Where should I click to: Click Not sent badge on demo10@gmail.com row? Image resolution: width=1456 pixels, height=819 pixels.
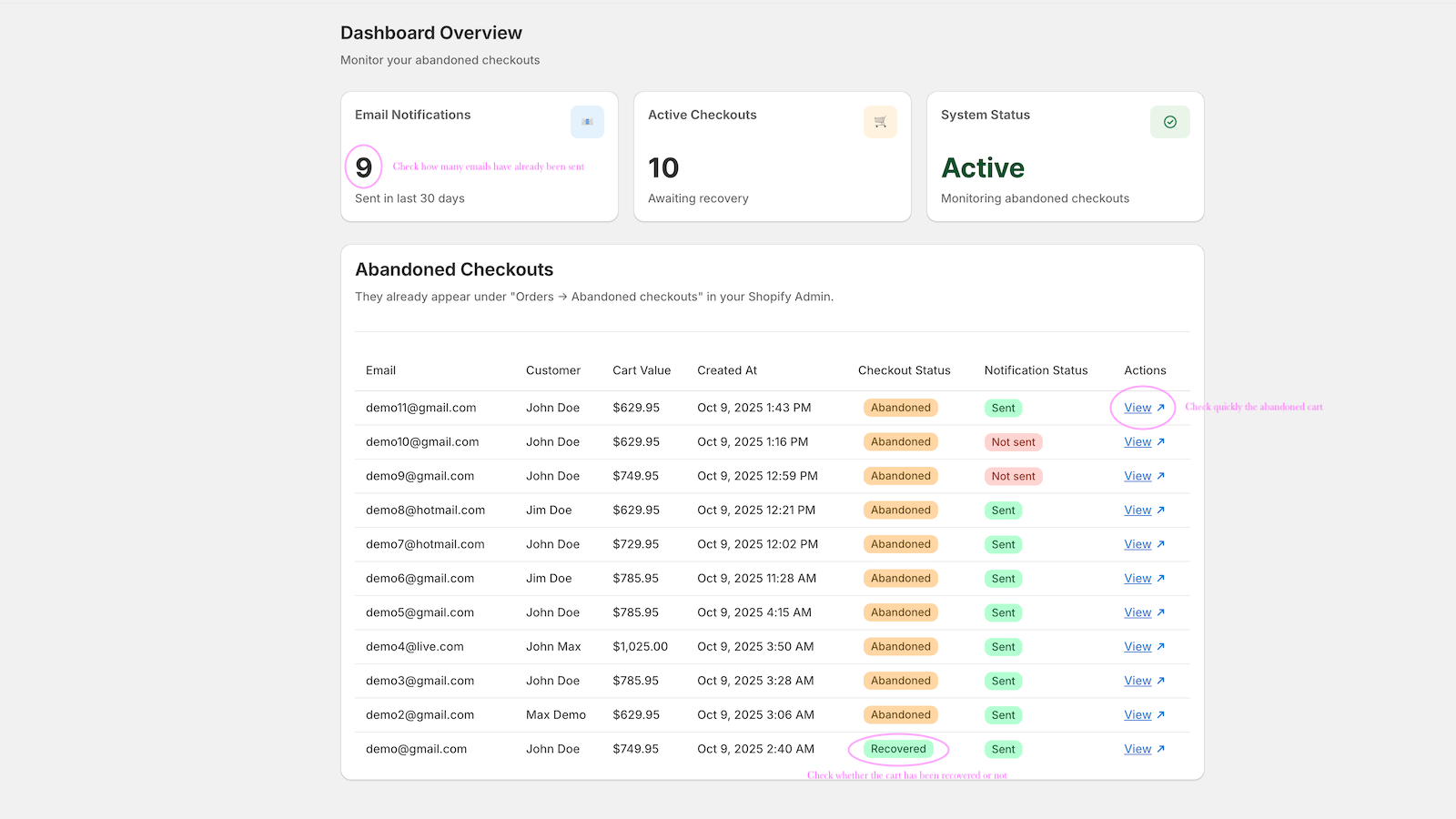[1013, 442]
